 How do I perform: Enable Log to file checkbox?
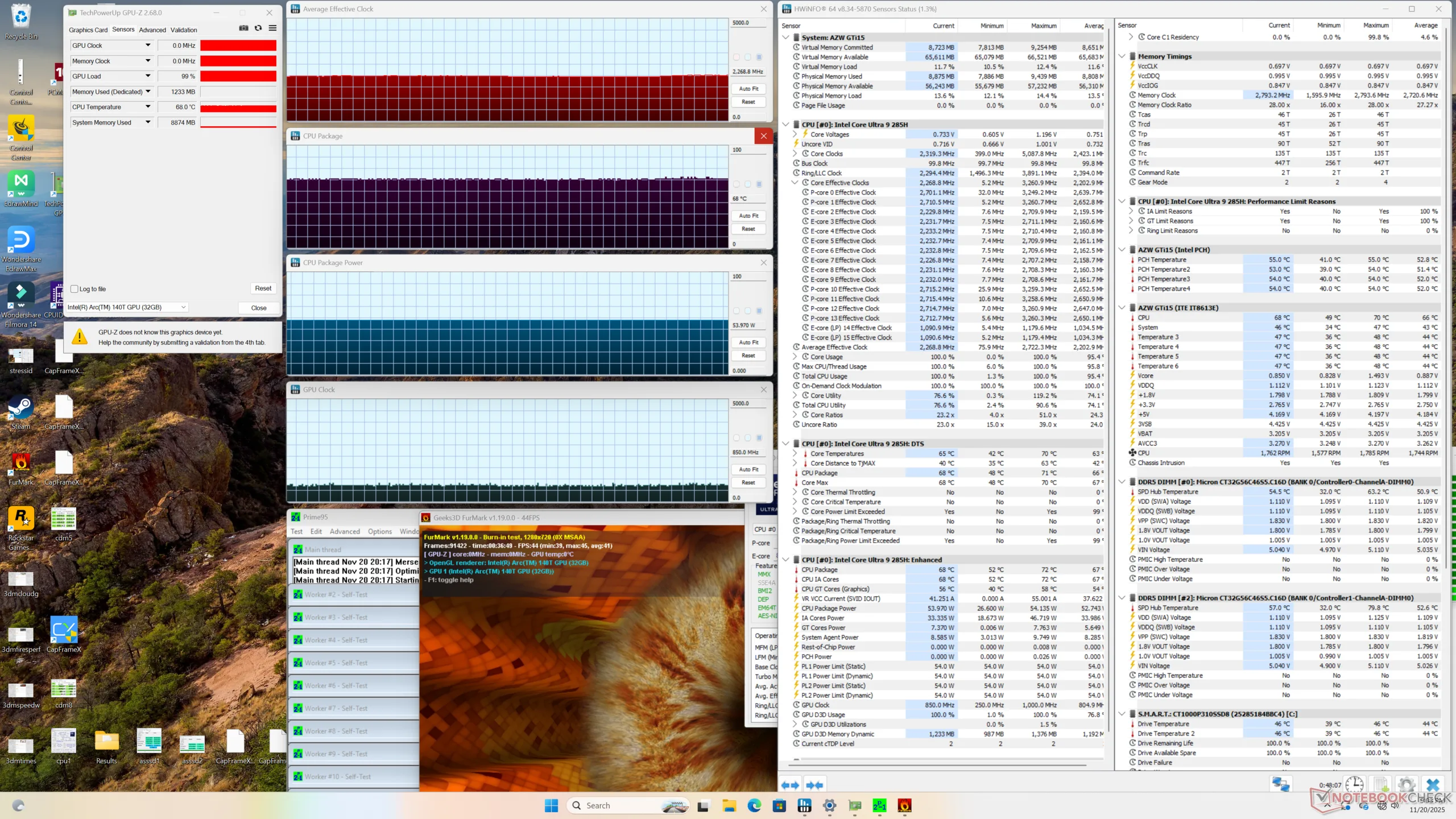[x=75, y=289]
